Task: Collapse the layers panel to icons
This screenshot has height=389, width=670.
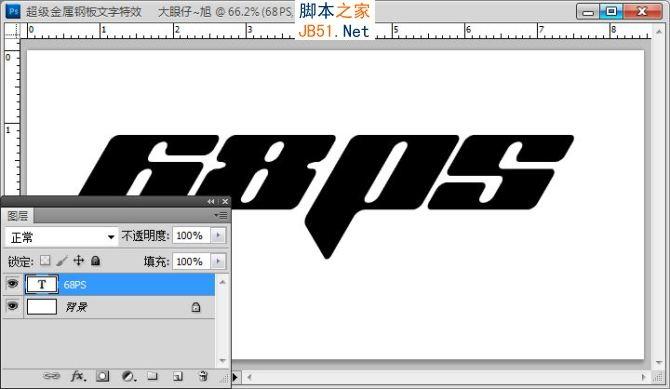Action: [x=211, y=201]
